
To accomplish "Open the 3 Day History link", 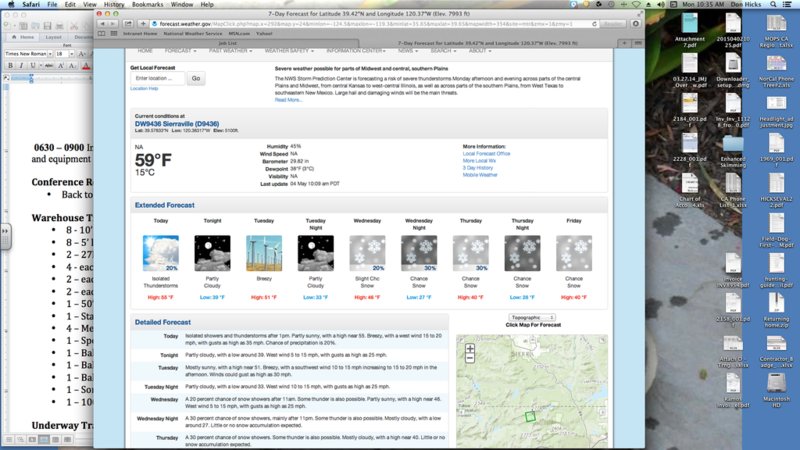I will click(478, 168).
